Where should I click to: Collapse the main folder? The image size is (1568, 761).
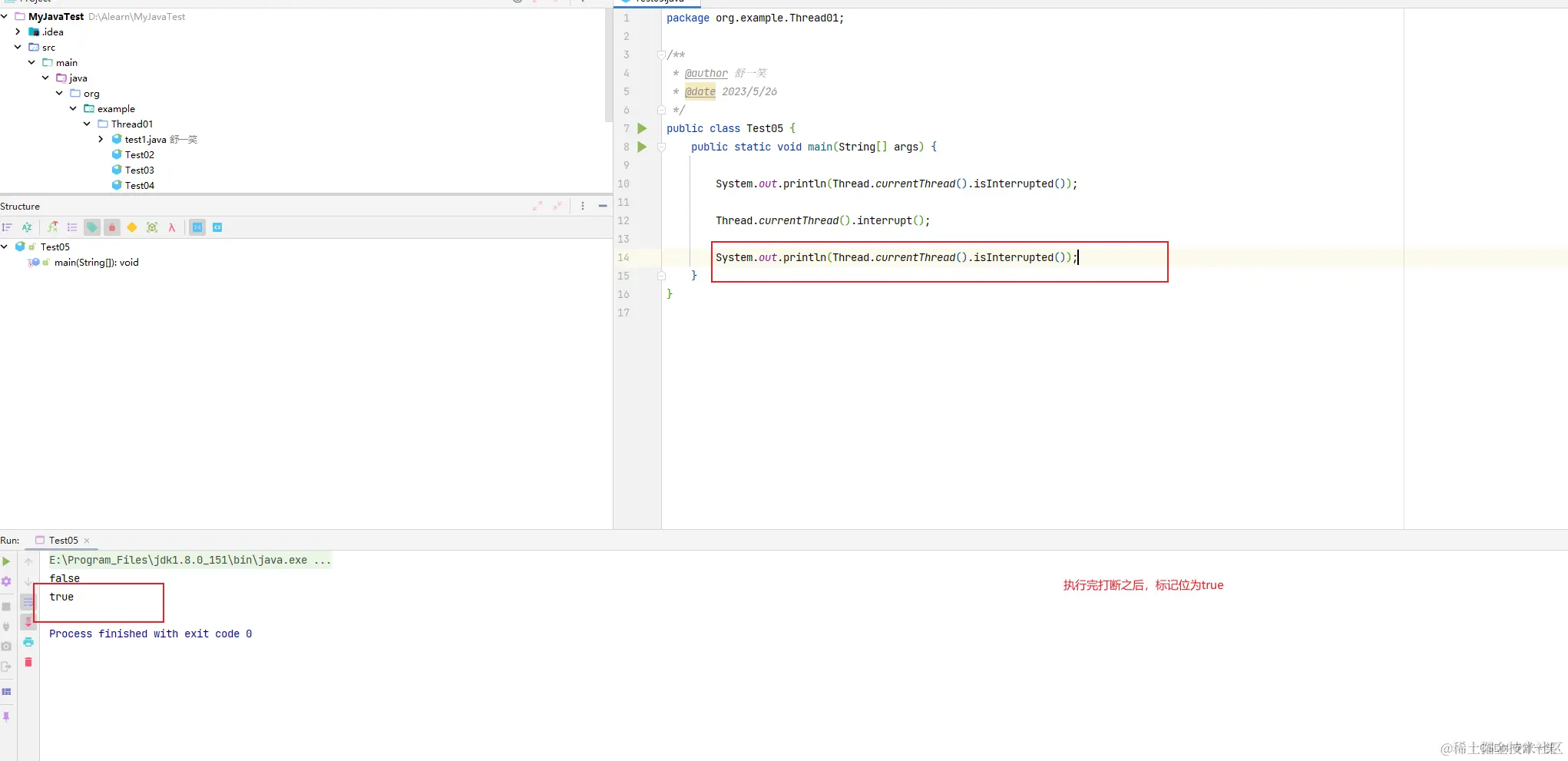click(32, 62)
